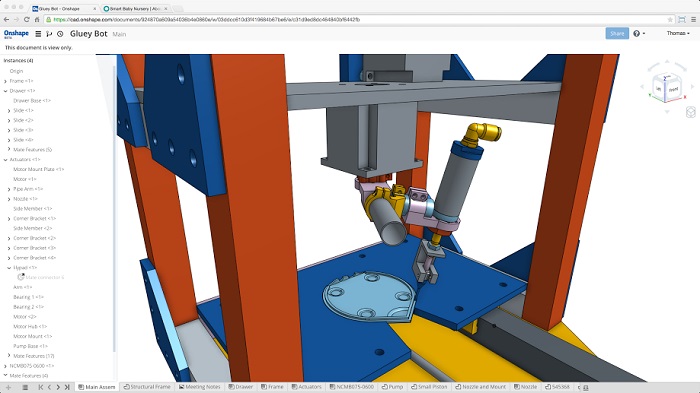Add a new tab with plus icon
The width and height of the screenshot is (700, 393).
(8, 387)
